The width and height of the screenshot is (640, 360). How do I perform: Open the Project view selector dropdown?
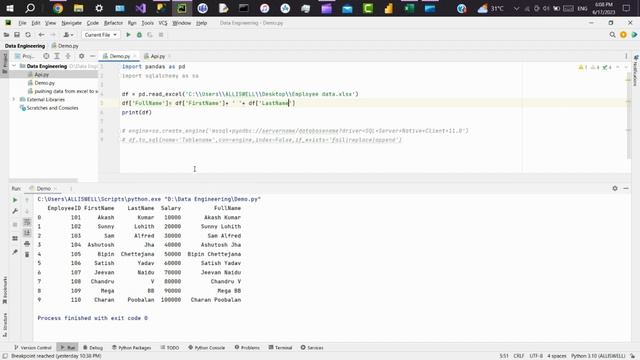(x=25, y=56)
